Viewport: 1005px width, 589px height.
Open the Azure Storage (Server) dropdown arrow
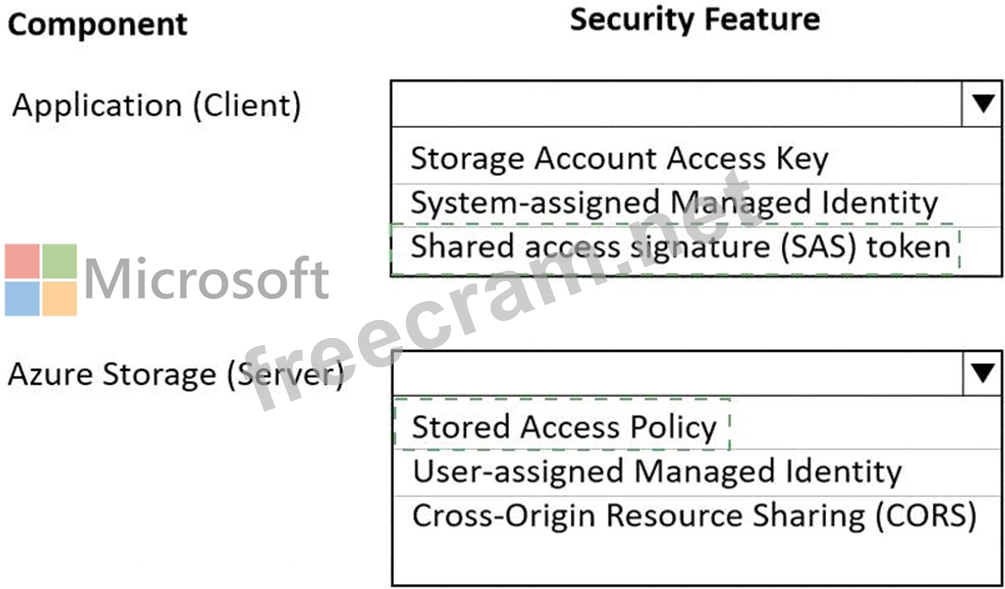click(982, 374)
